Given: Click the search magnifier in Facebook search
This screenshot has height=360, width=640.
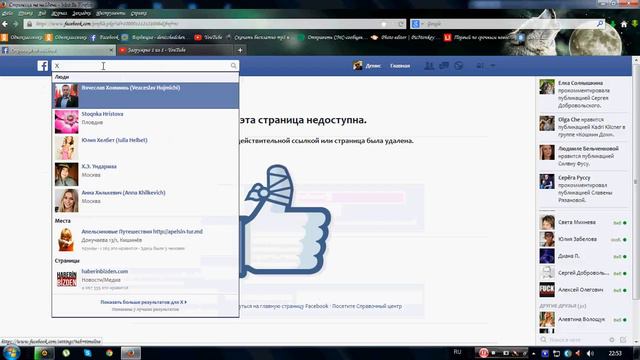Looking at the screenshot, I should [x=233, y=66].
